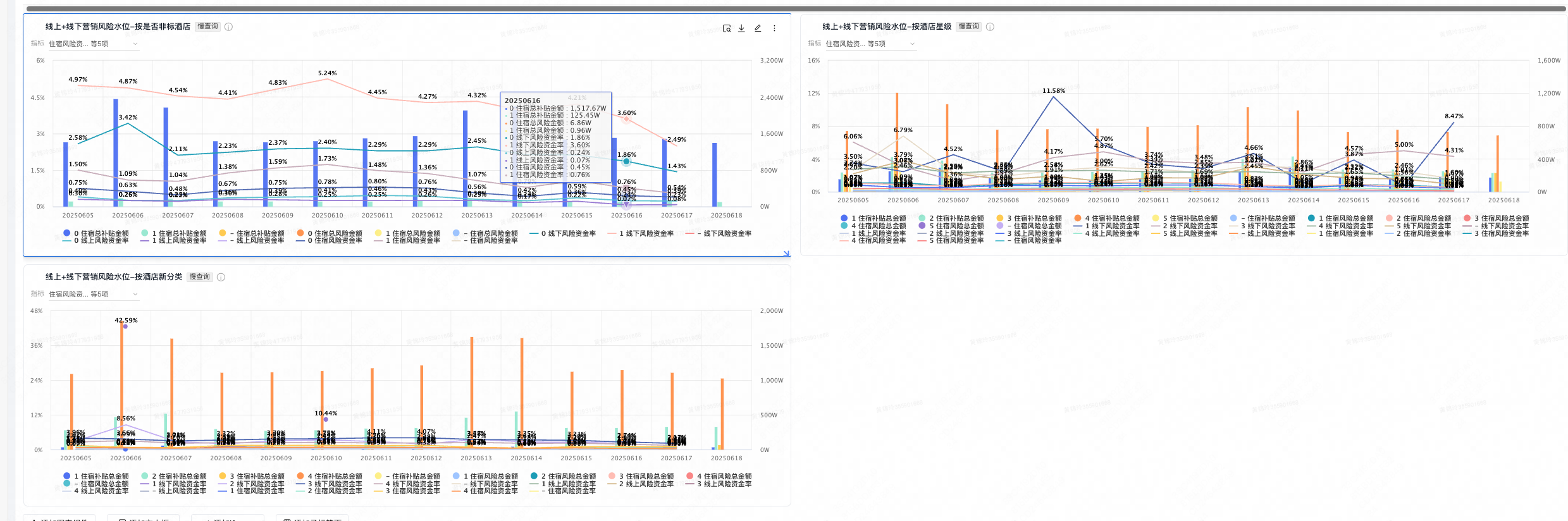
Task: Click x-axis label 20250613 in 酒店新分类 chart
Action: tap(476, 458)
